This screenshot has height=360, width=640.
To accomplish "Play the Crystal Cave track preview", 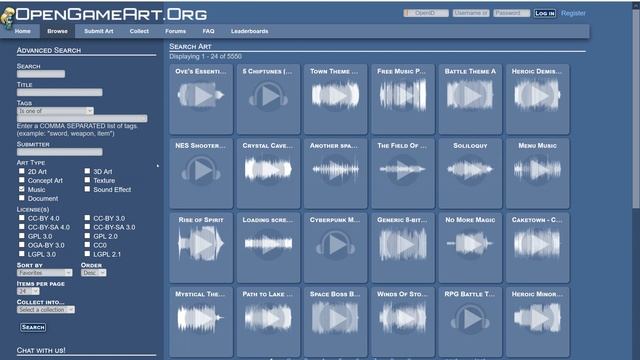I will click(268, 170).
